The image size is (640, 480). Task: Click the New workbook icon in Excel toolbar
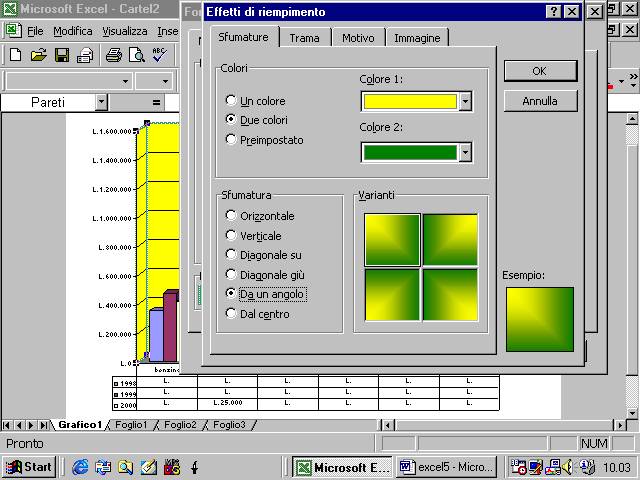pos(16,55)
